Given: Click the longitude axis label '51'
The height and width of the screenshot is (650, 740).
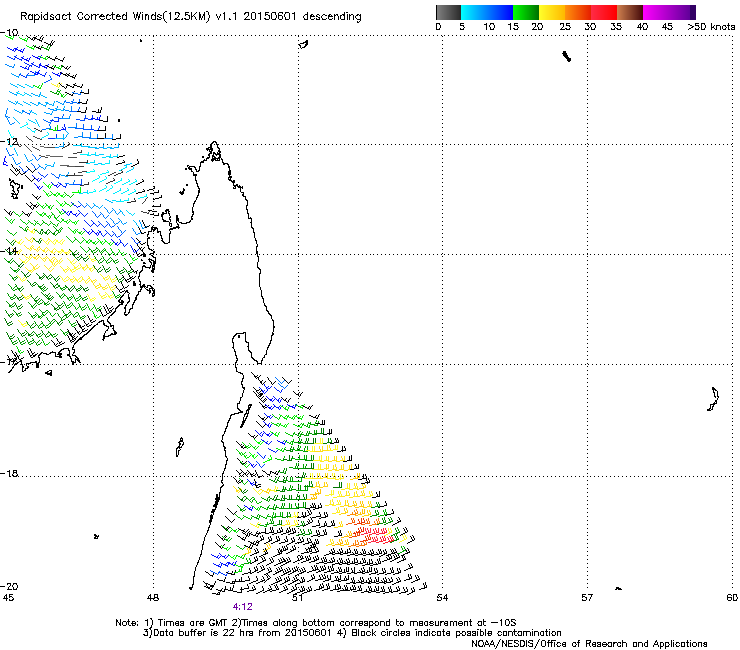Looking at the screenshot, I should 297,598.
